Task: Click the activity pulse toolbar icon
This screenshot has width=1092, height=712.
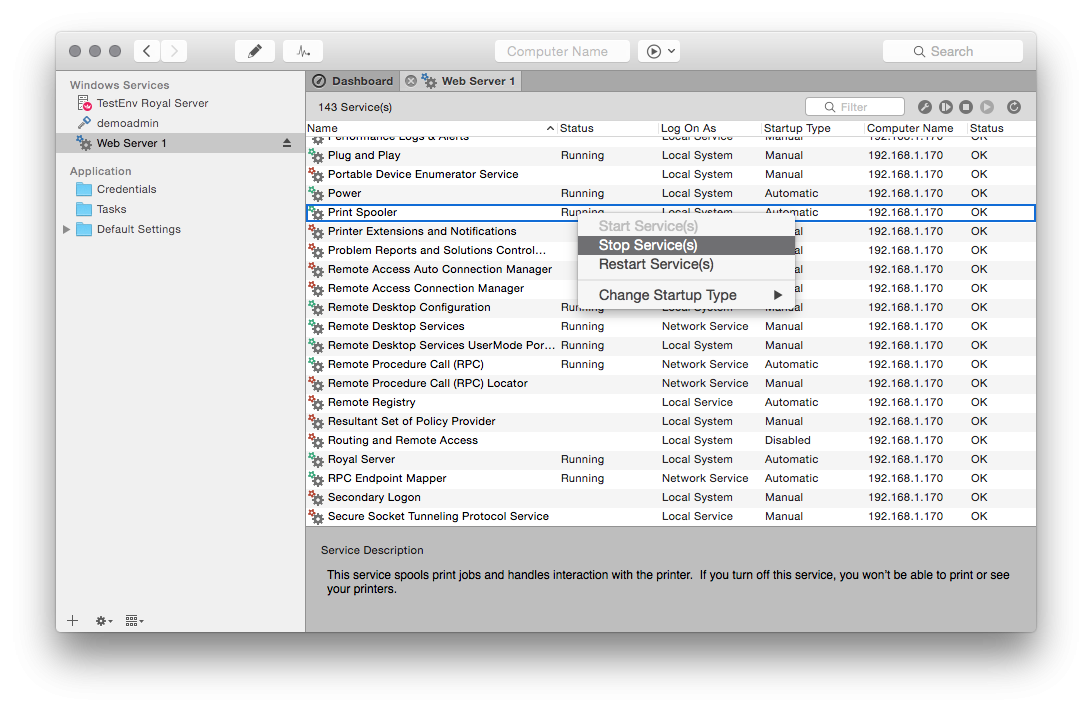Action: [x=302, y=51]
